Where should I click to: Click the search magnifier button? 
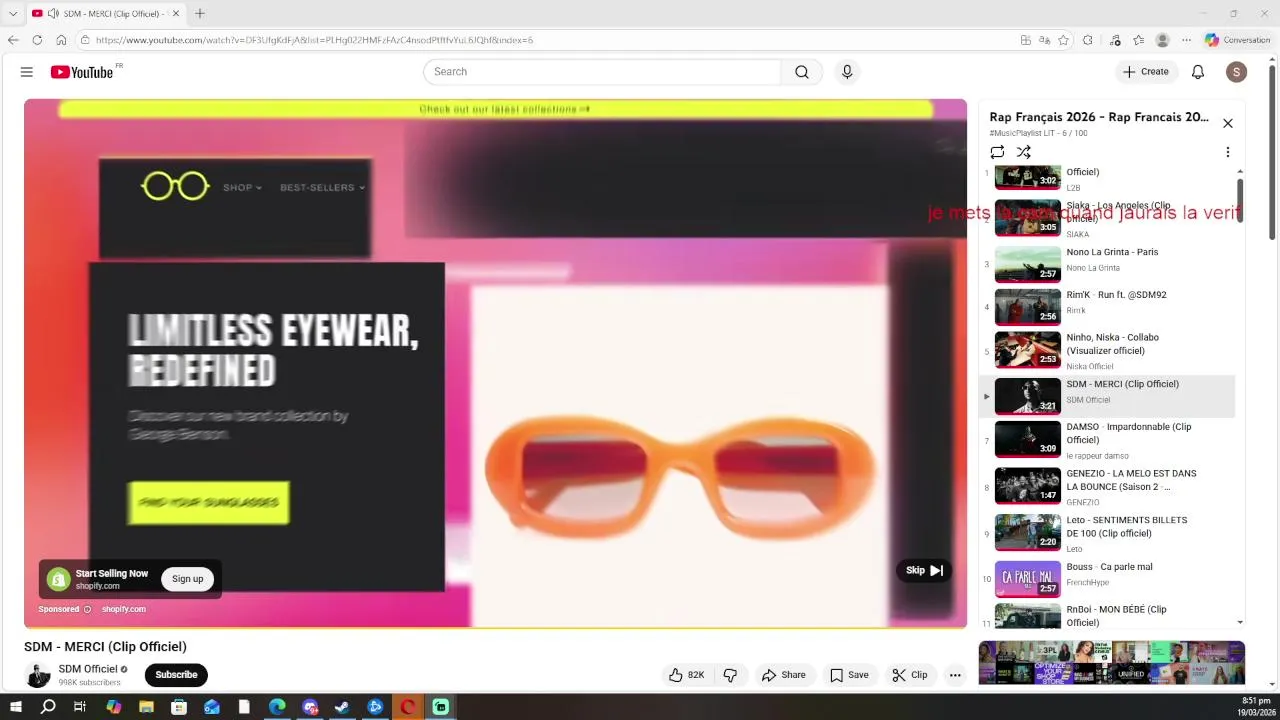[802, 72]
